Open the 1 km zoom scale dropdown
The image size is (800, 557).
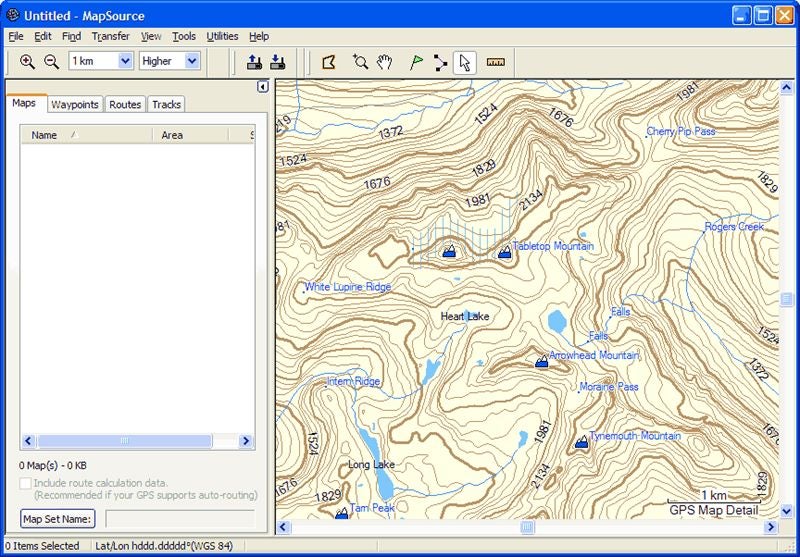126,61
